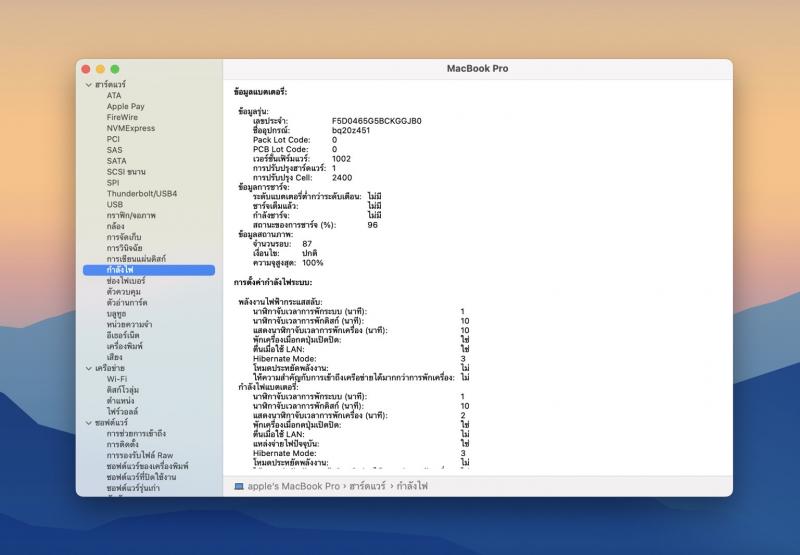Choose การเขียนแผ่นดิสก์ in the sidebar
Image resolution: width=800 pixels, height=555 pixels.
tap(136, 259)
